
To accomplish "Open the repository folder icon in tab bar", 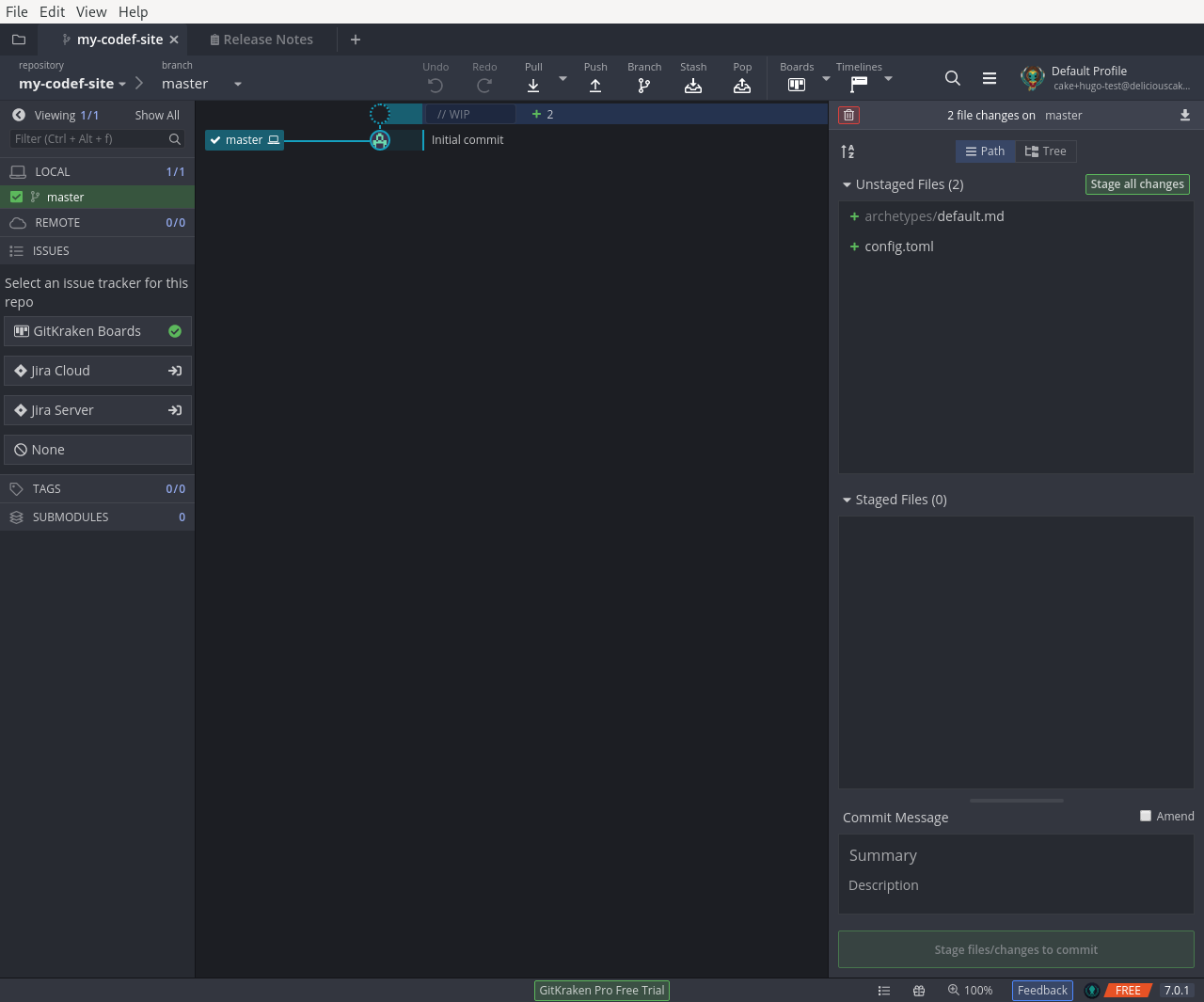I will tap(18, 40).
